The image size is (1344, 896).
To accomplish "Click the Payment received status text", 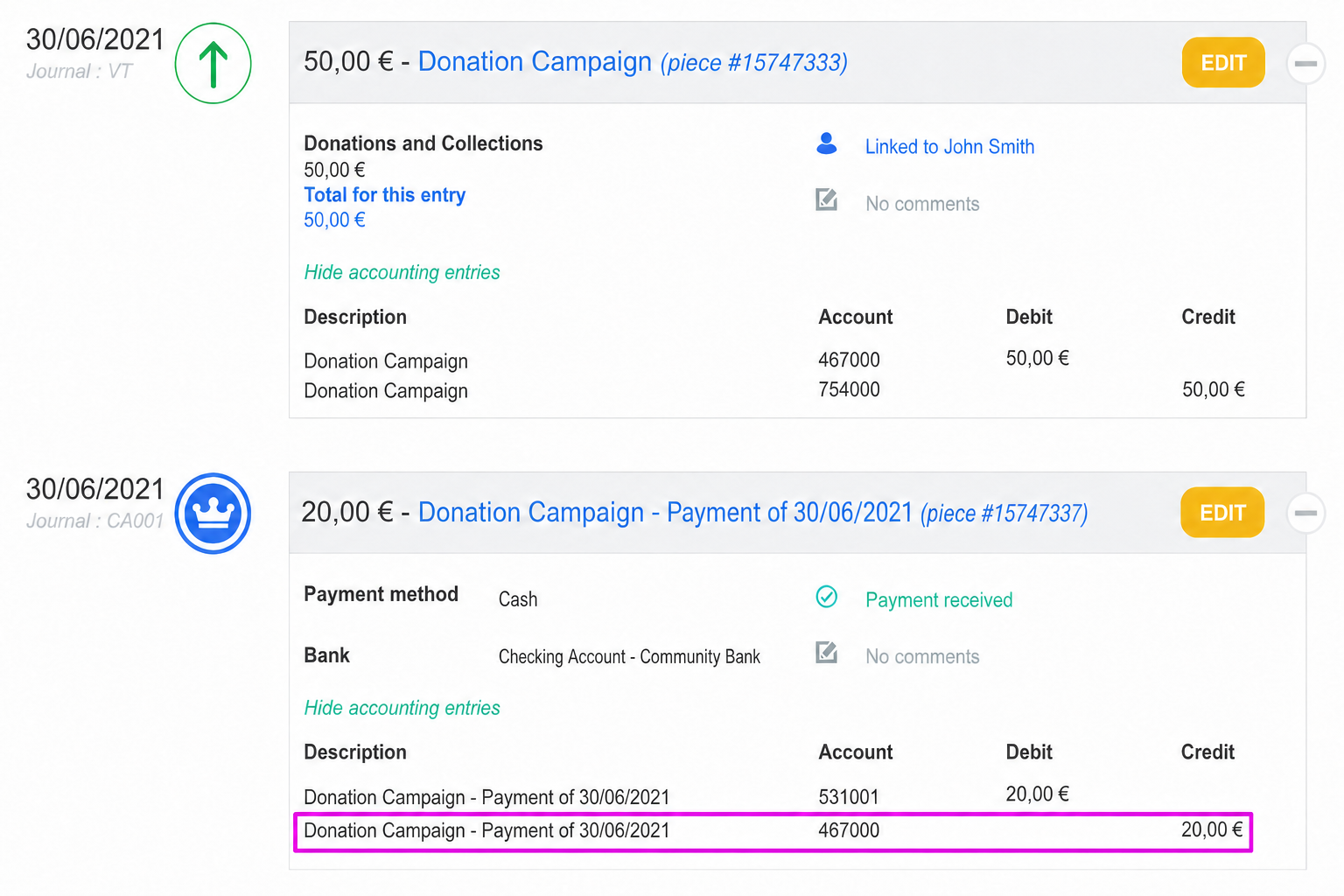I will click(939, 600).
